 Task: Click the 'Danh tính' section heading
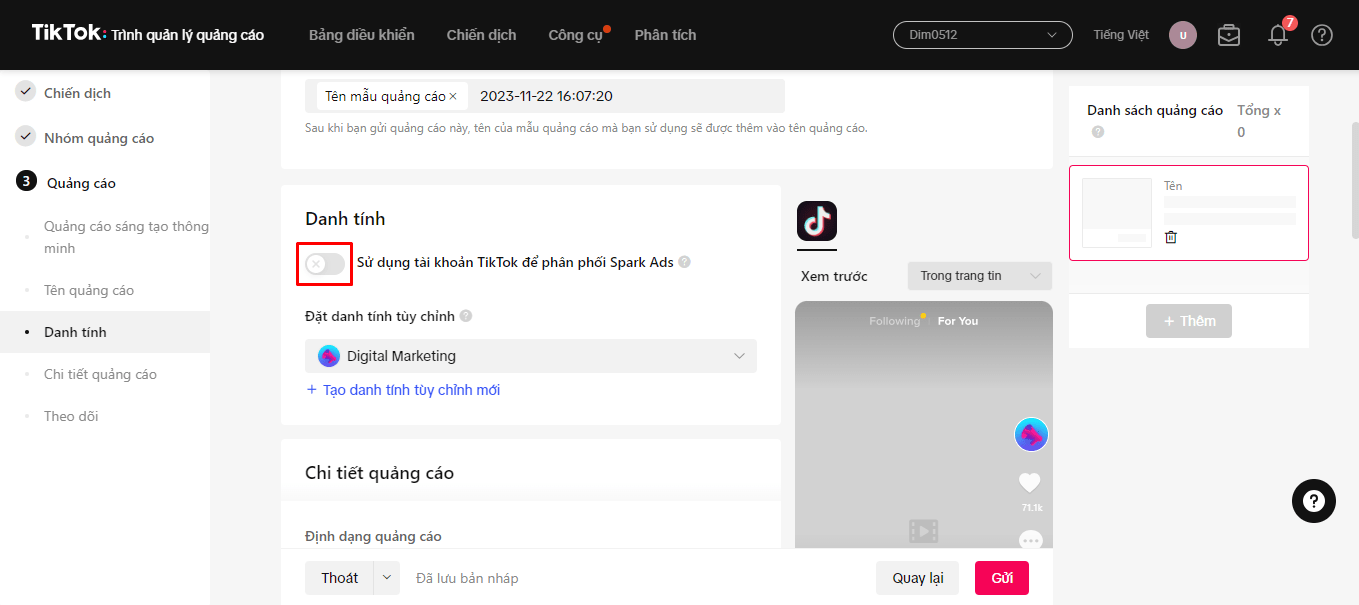345,219
